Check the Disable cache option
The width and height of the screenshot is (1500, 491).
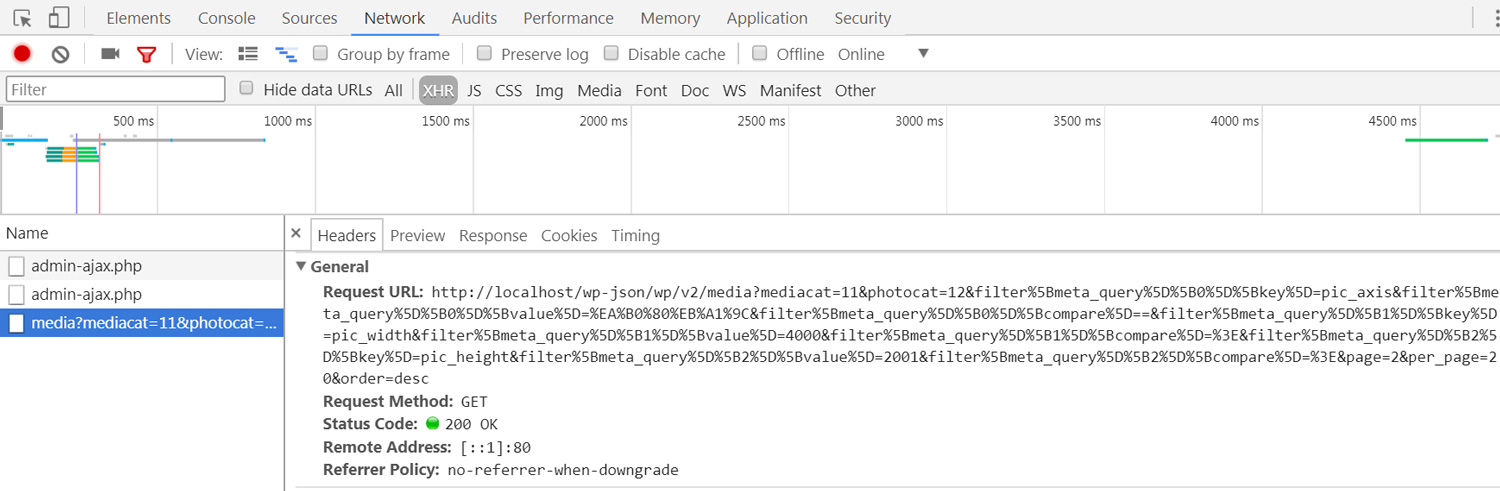point(611,53)
